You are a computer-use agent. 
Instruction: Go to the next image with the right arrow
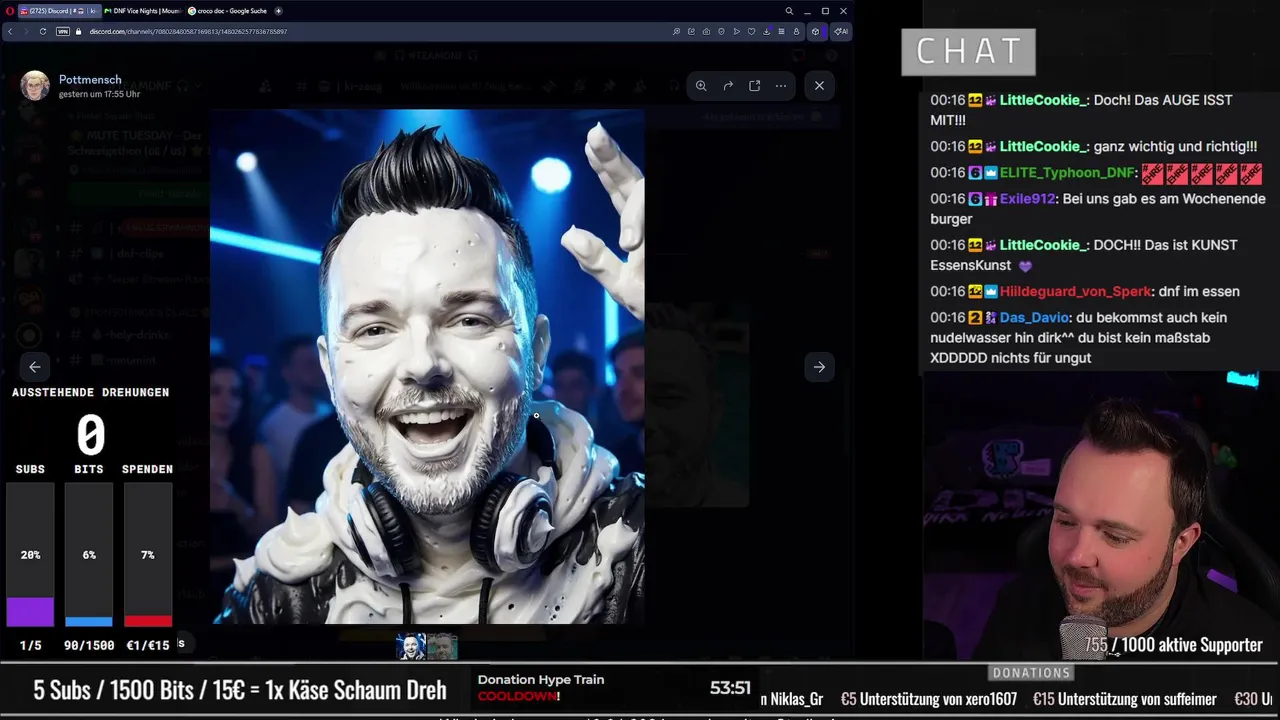819,367
